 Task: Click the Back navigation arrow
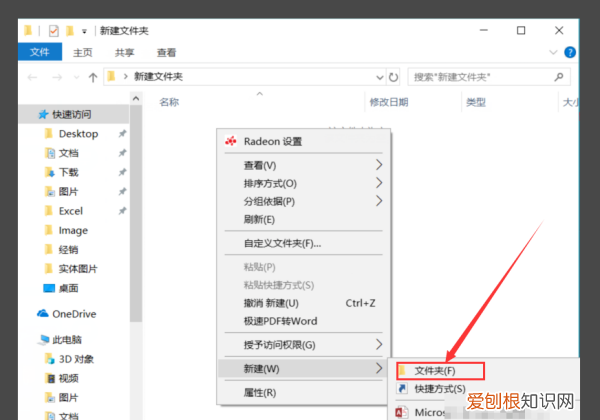coord(32,78)
